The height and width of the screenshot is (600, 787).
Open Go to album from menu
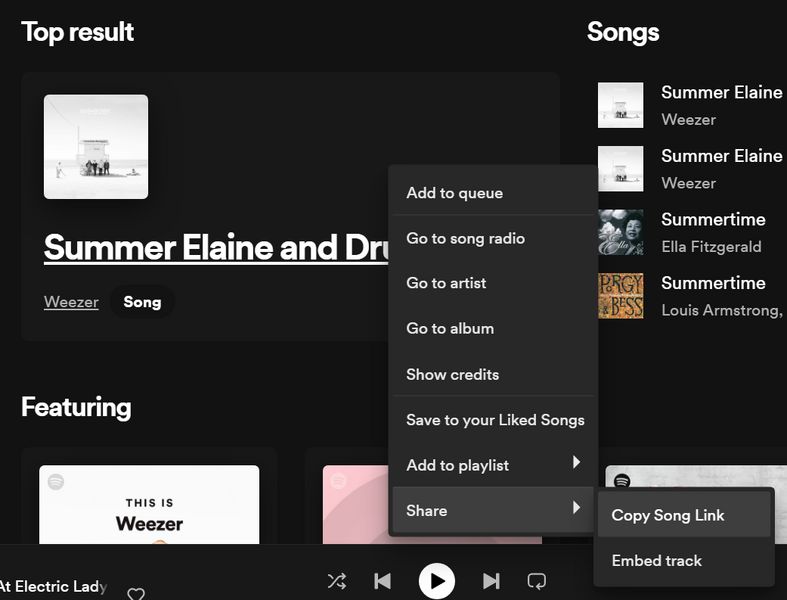(450, 328)
